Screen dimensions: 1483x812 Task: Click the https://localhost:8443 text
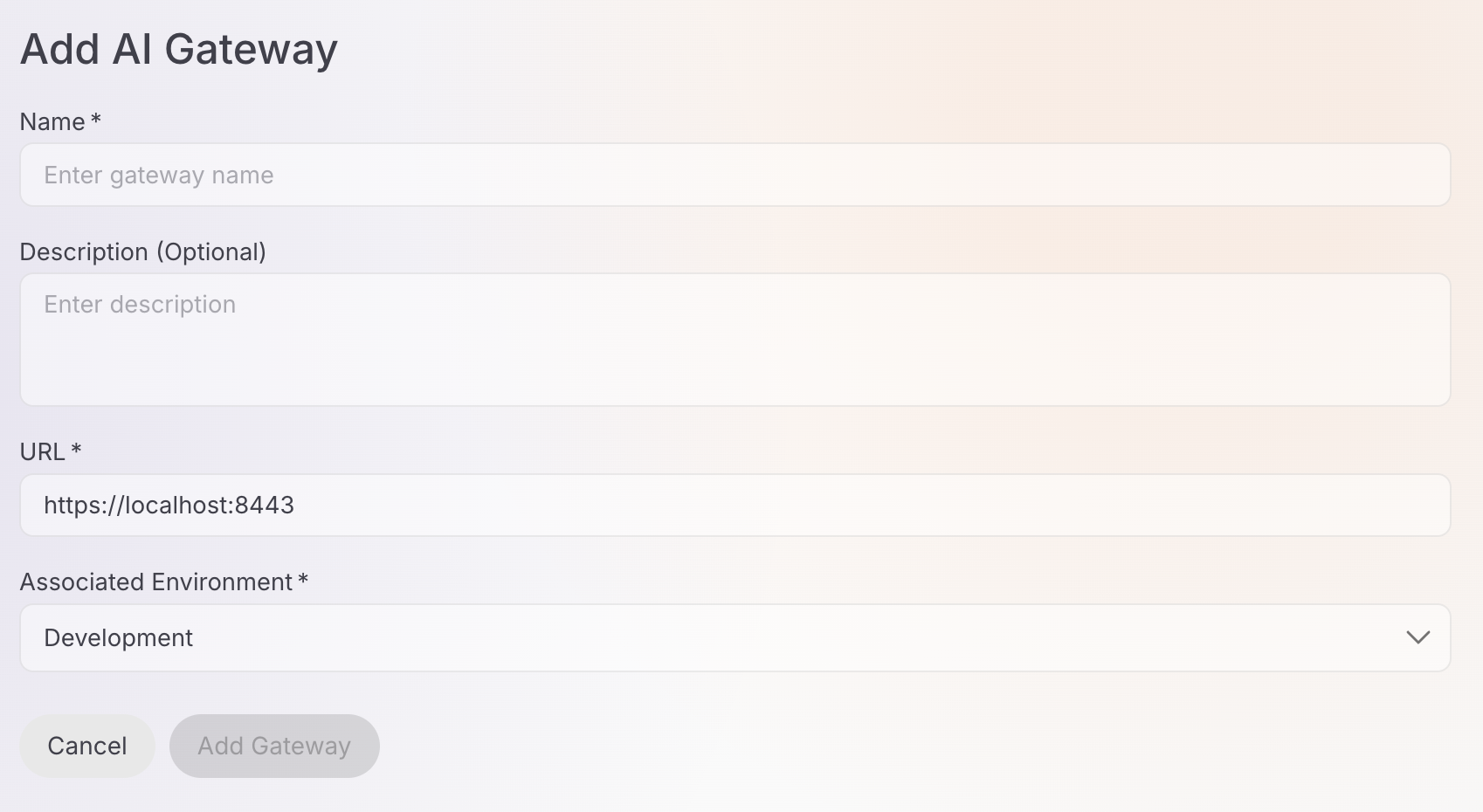(169, 505)
